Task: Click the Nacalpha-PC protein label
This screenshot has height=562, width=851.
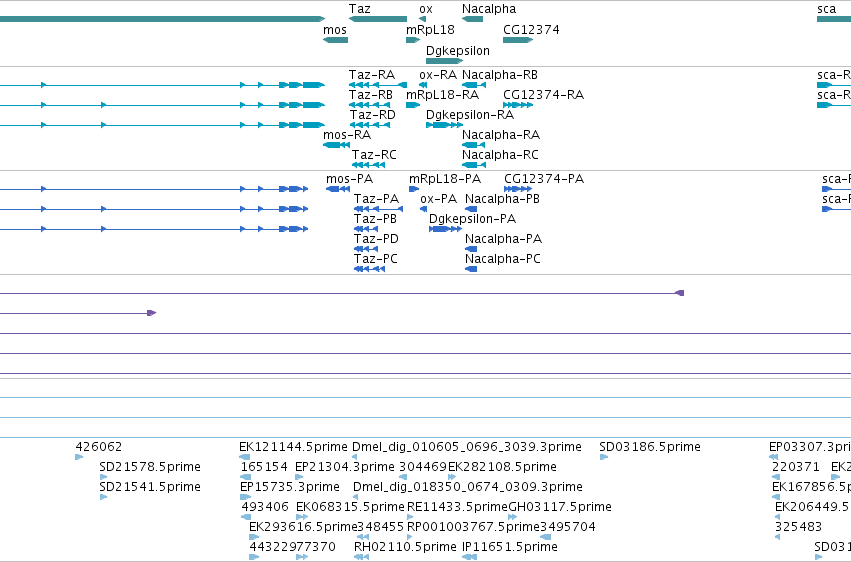Action: [503, 259]
